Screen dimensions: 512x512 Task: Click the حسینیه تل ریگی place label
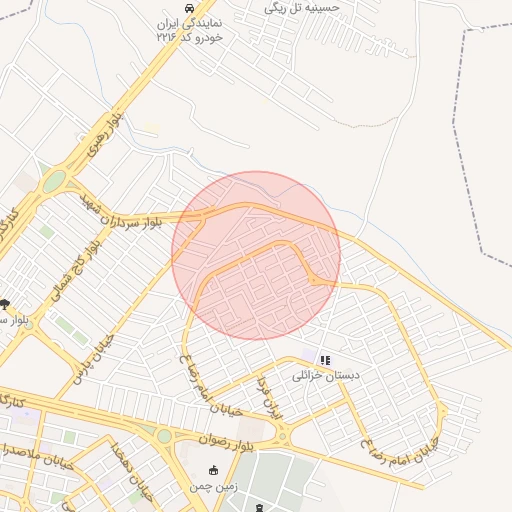click(302, 8)
